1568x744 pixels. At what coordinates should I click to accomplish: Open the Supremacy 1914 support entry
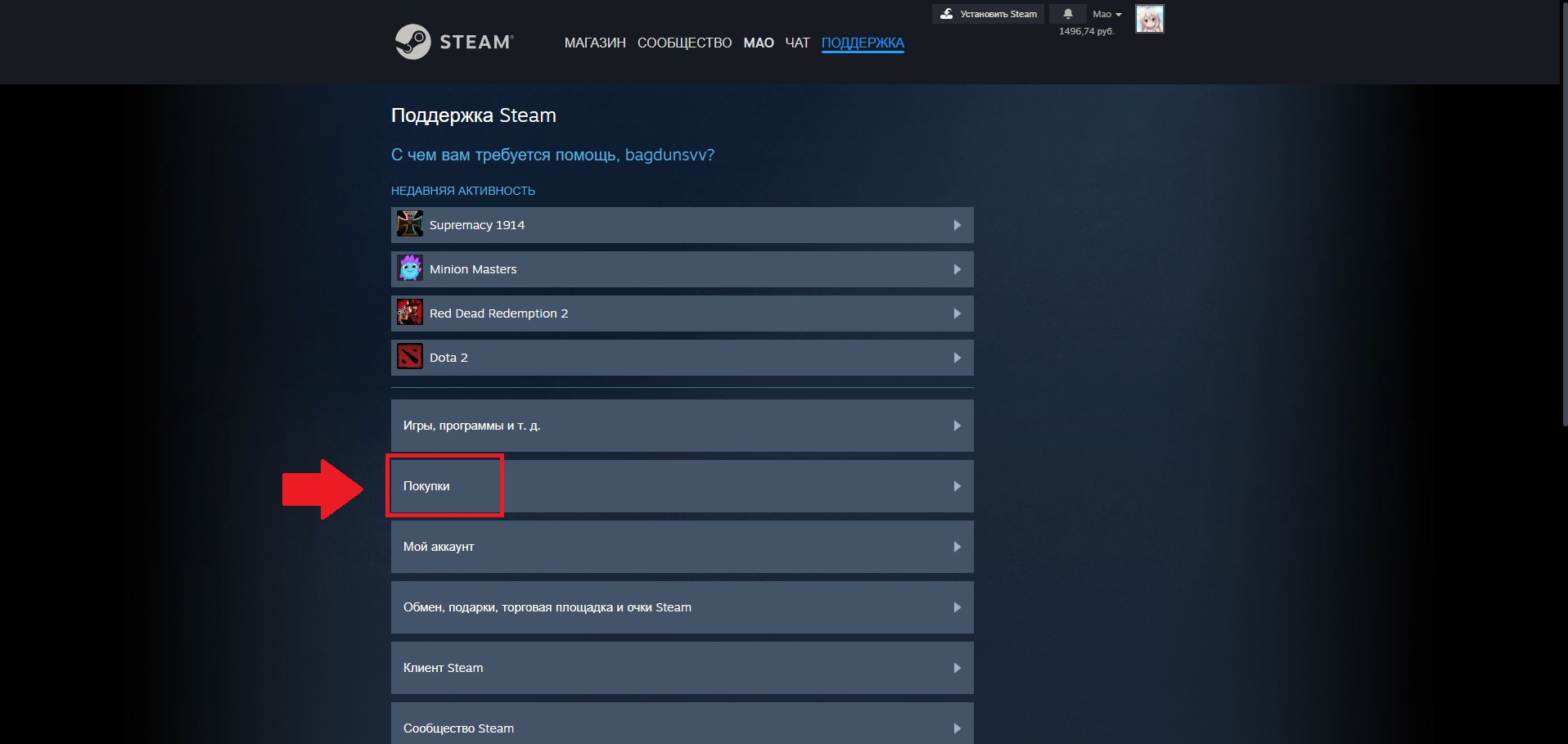coord(683,225)
